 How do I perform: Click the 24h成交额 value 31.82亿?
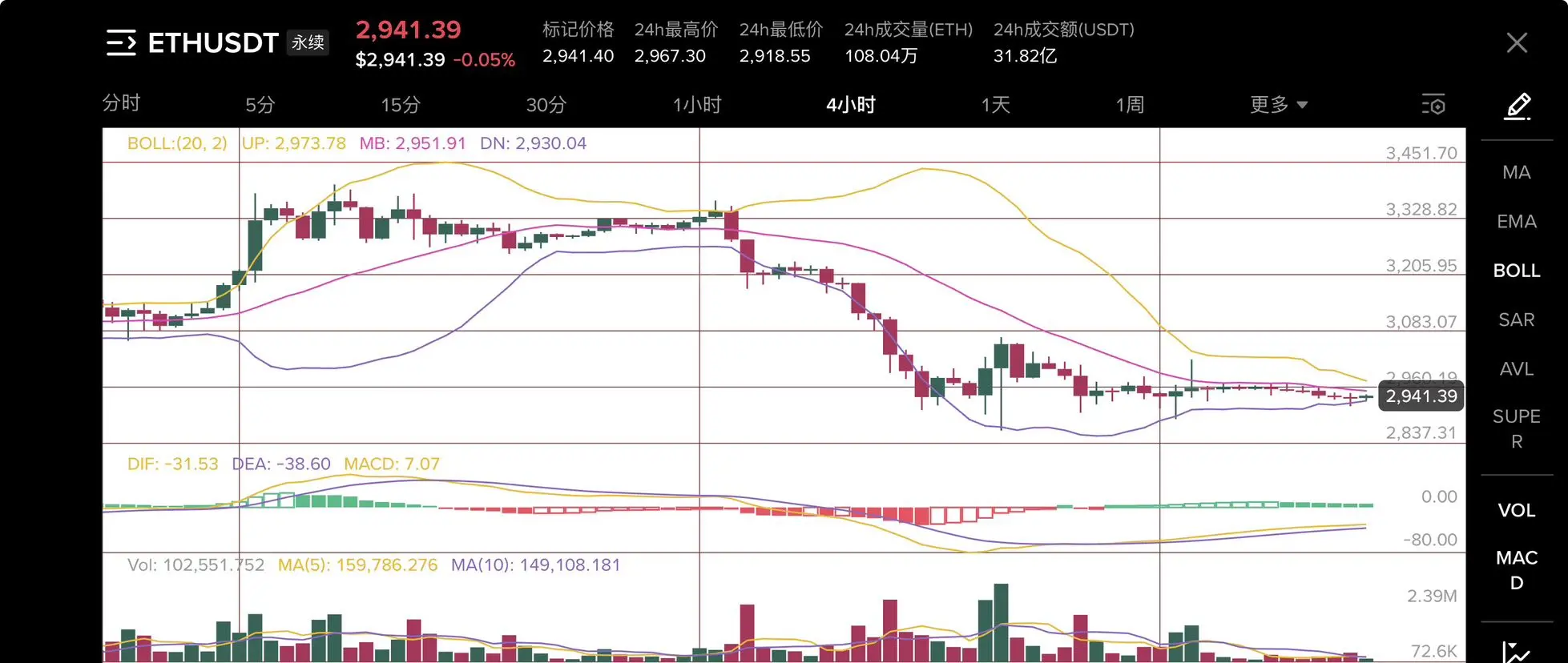(x=1026, y=56)
